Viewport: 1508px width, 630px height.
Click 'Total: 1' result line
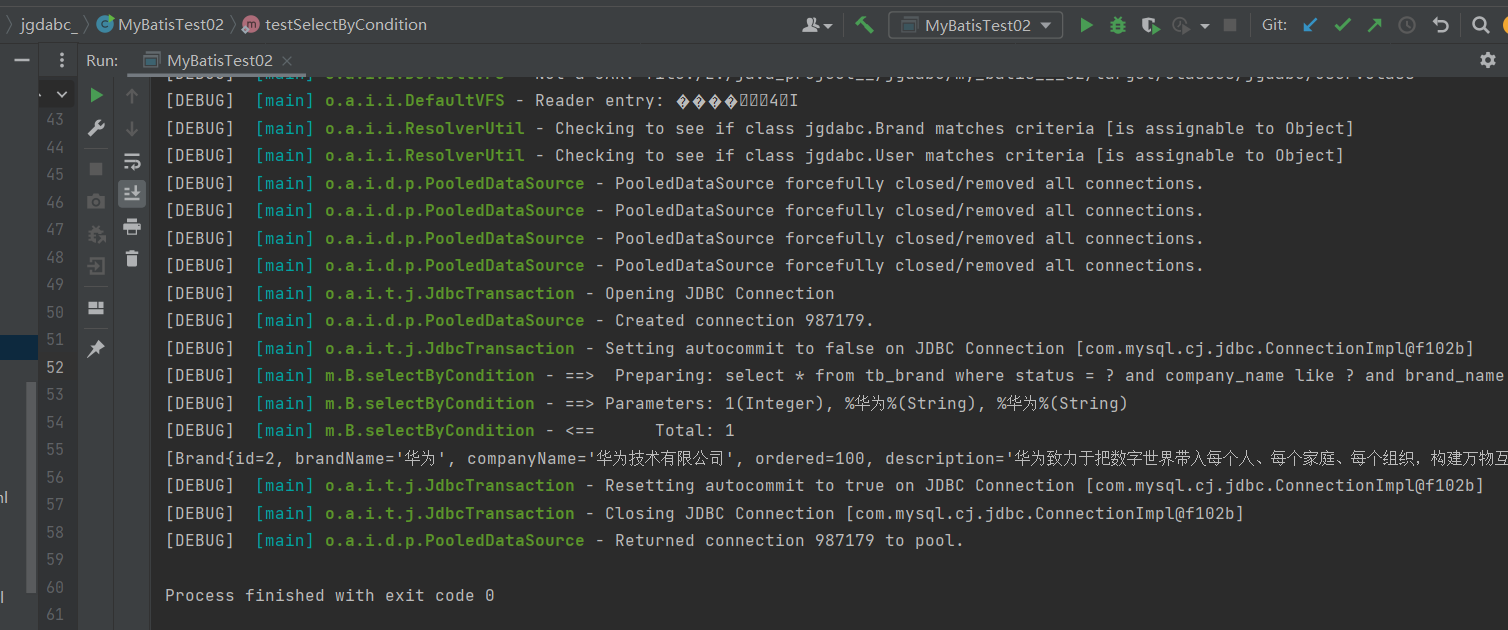(450, 430)
